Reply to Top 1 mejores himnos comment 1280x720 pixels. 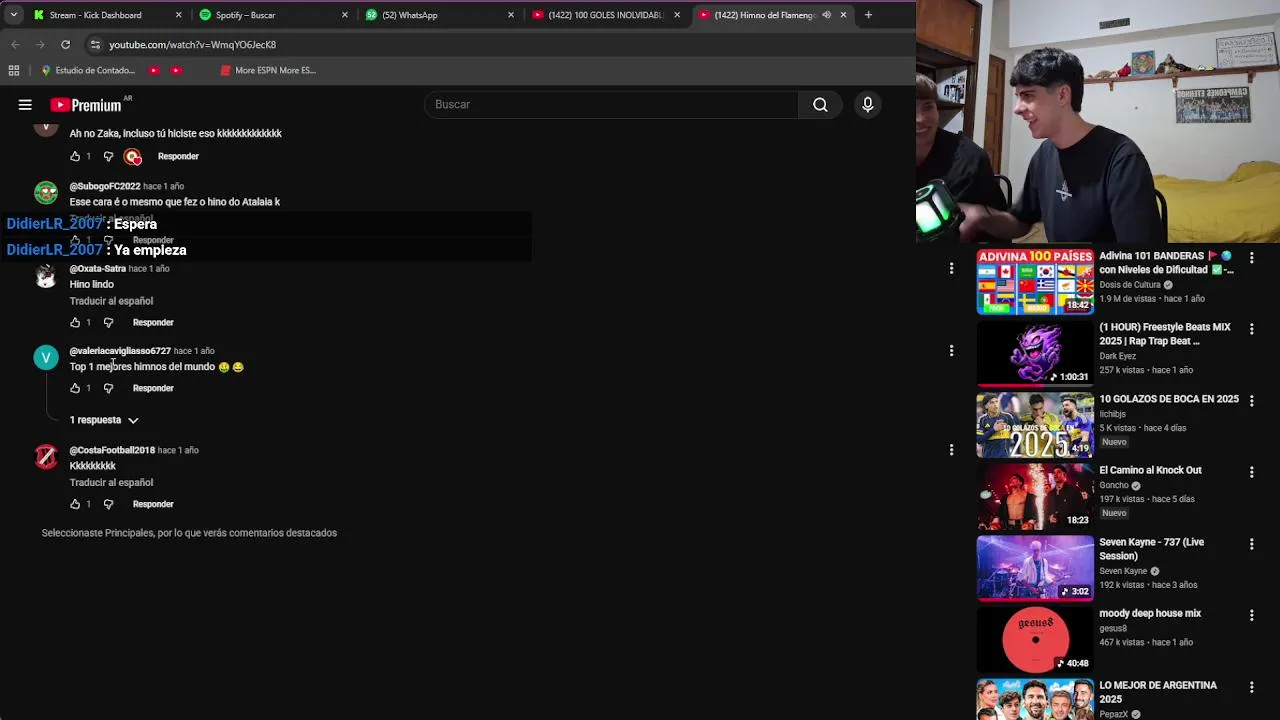pyautogui.click(x=153, y=388)
